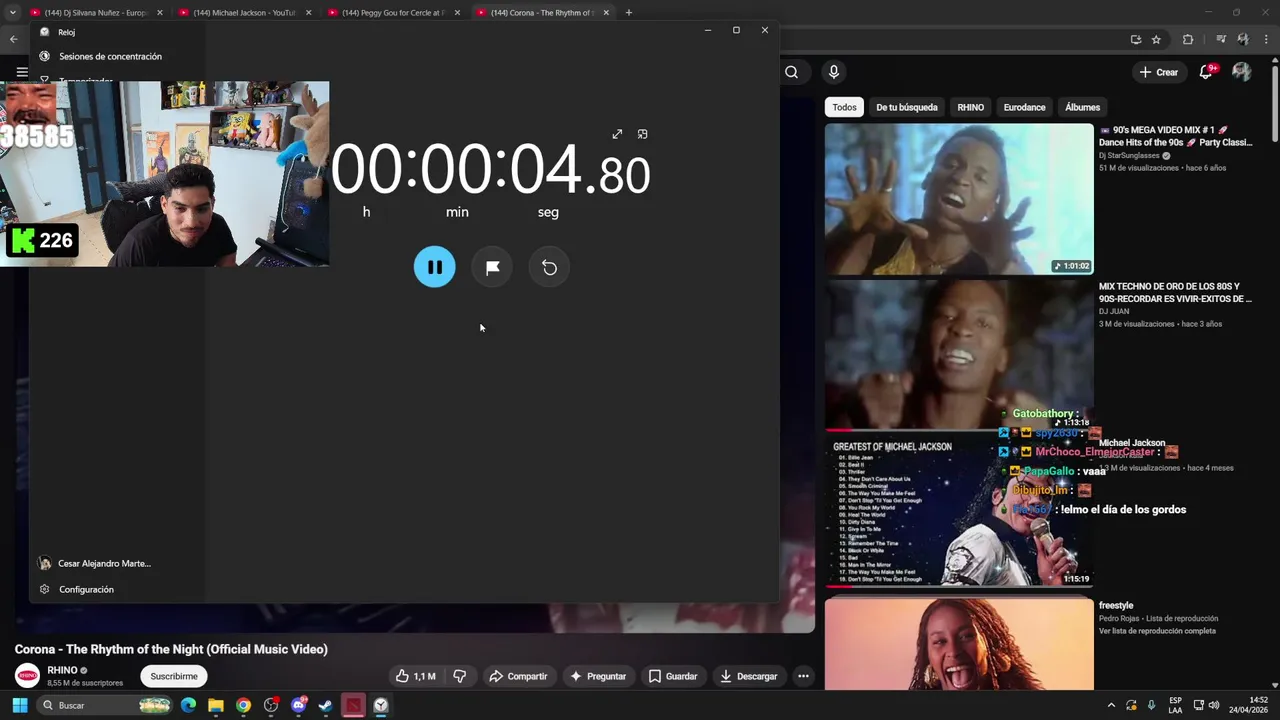Close the Peggy Gou tab
Viewport: 1280px width, 720px height.
click(457, 13)
